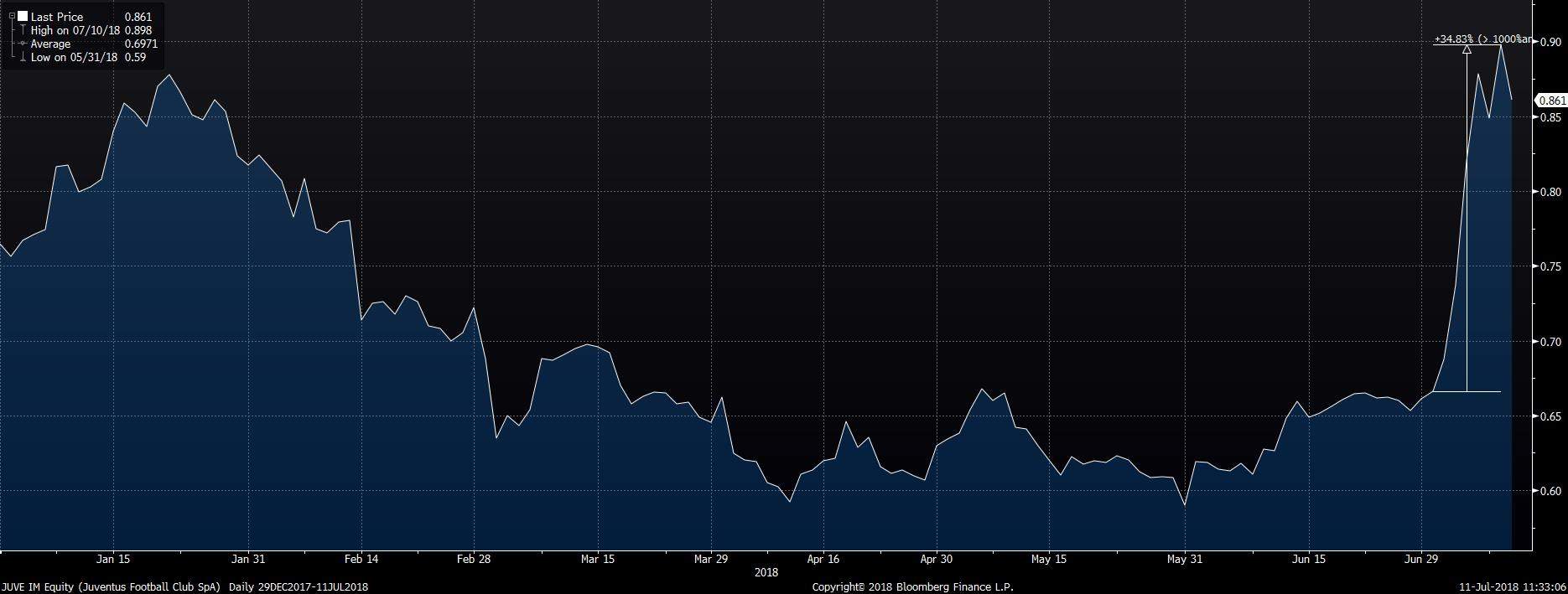Select the High marker icon in legend
This screenshot has width=1568, height=594.
22,30
